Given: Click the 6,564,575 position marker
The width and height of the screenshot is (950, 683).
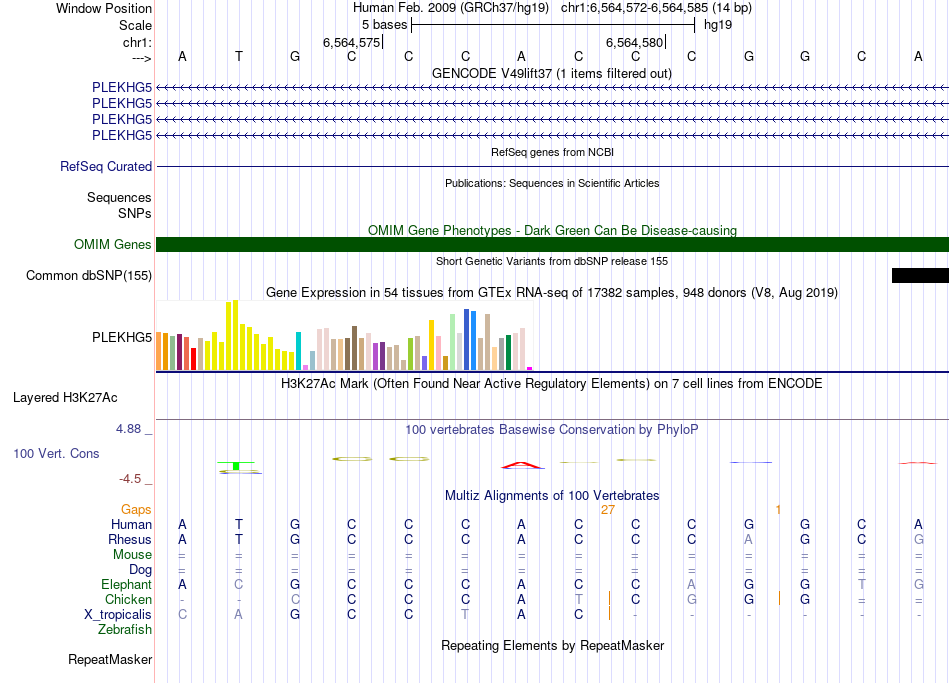Looking at the screenshot, I should coord(351,42).
